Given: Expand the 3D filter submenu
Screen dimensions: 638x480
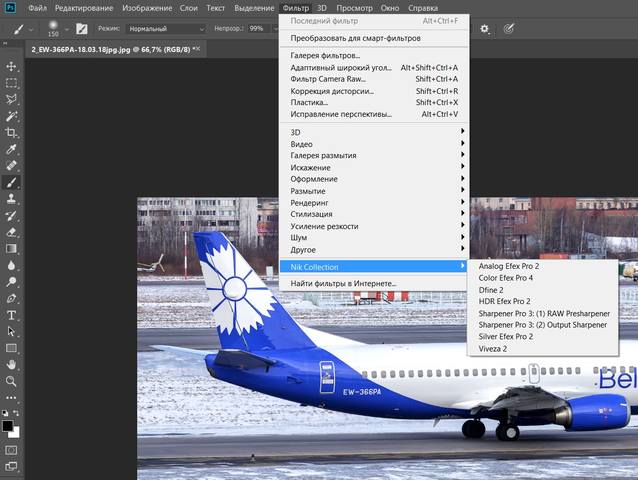Looking at the screenshot, I should 374,132.
